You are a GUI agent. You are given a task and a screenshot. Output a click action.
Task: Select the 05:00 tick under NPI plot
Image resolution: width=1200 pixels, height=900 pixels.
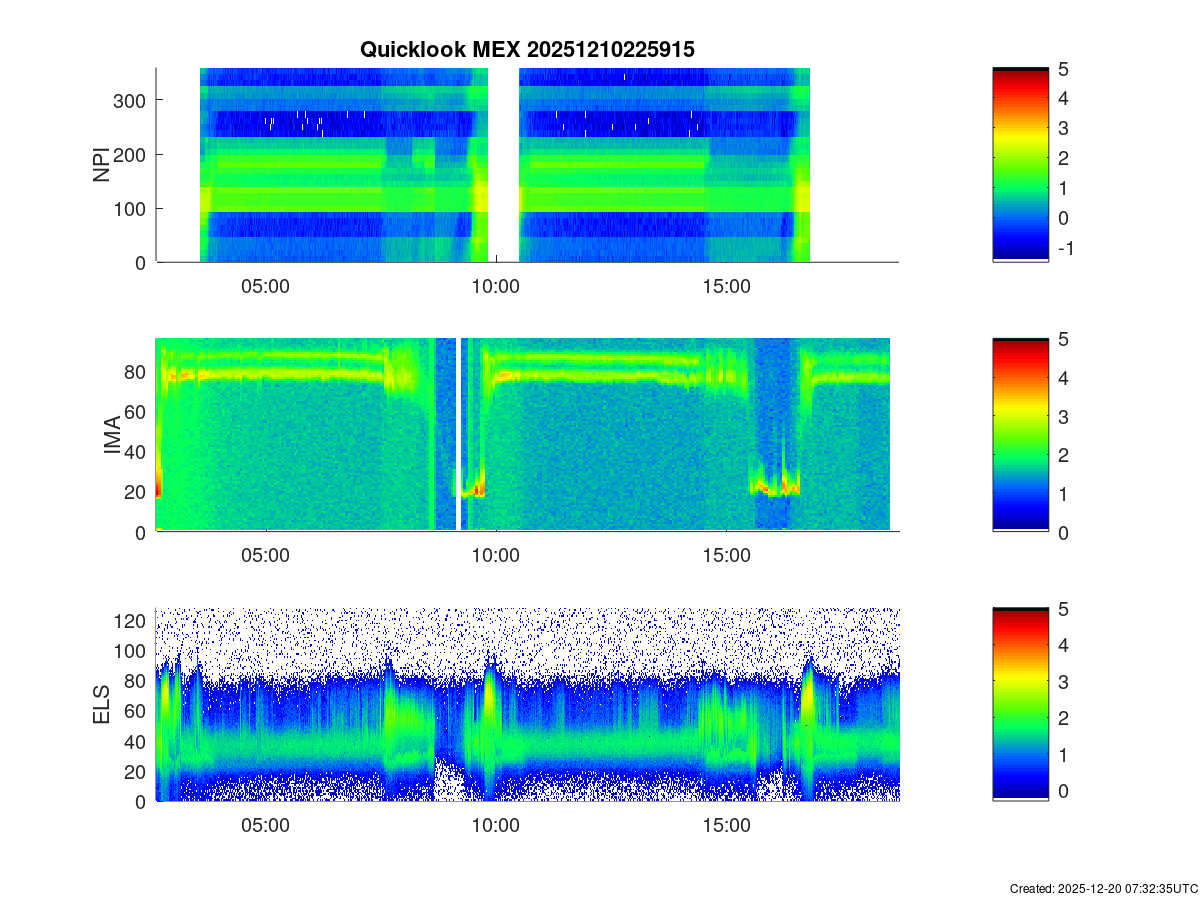coord(266,286)
